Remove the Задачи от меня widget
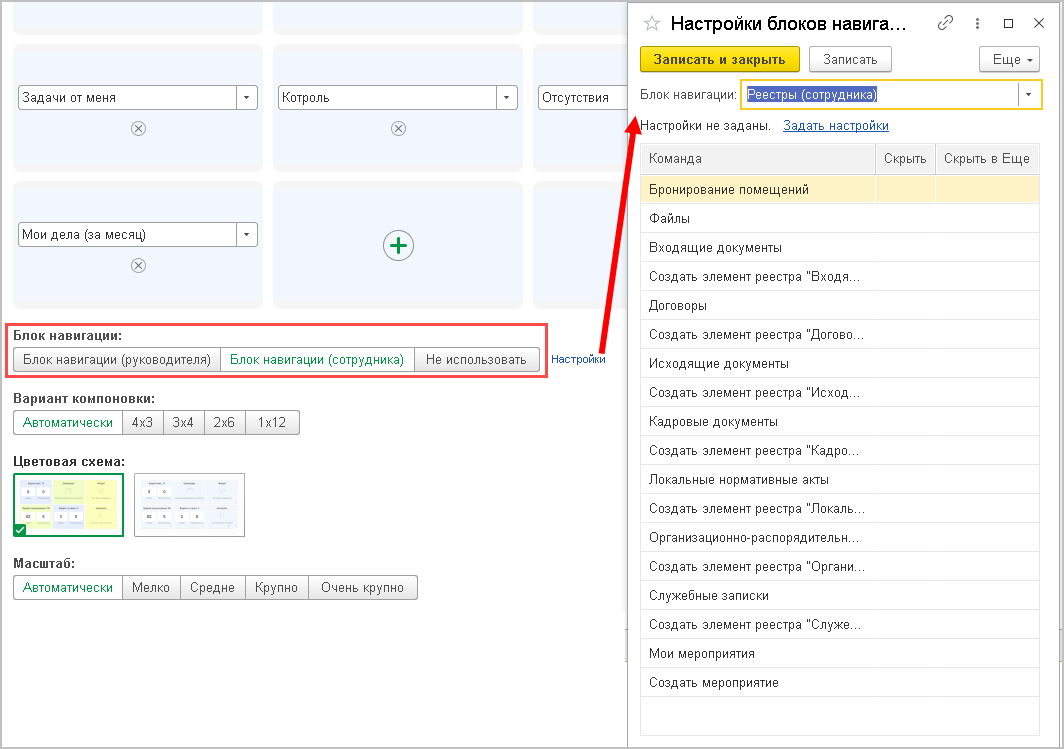This screenshot has width=1064, height=749. [138, 128]
